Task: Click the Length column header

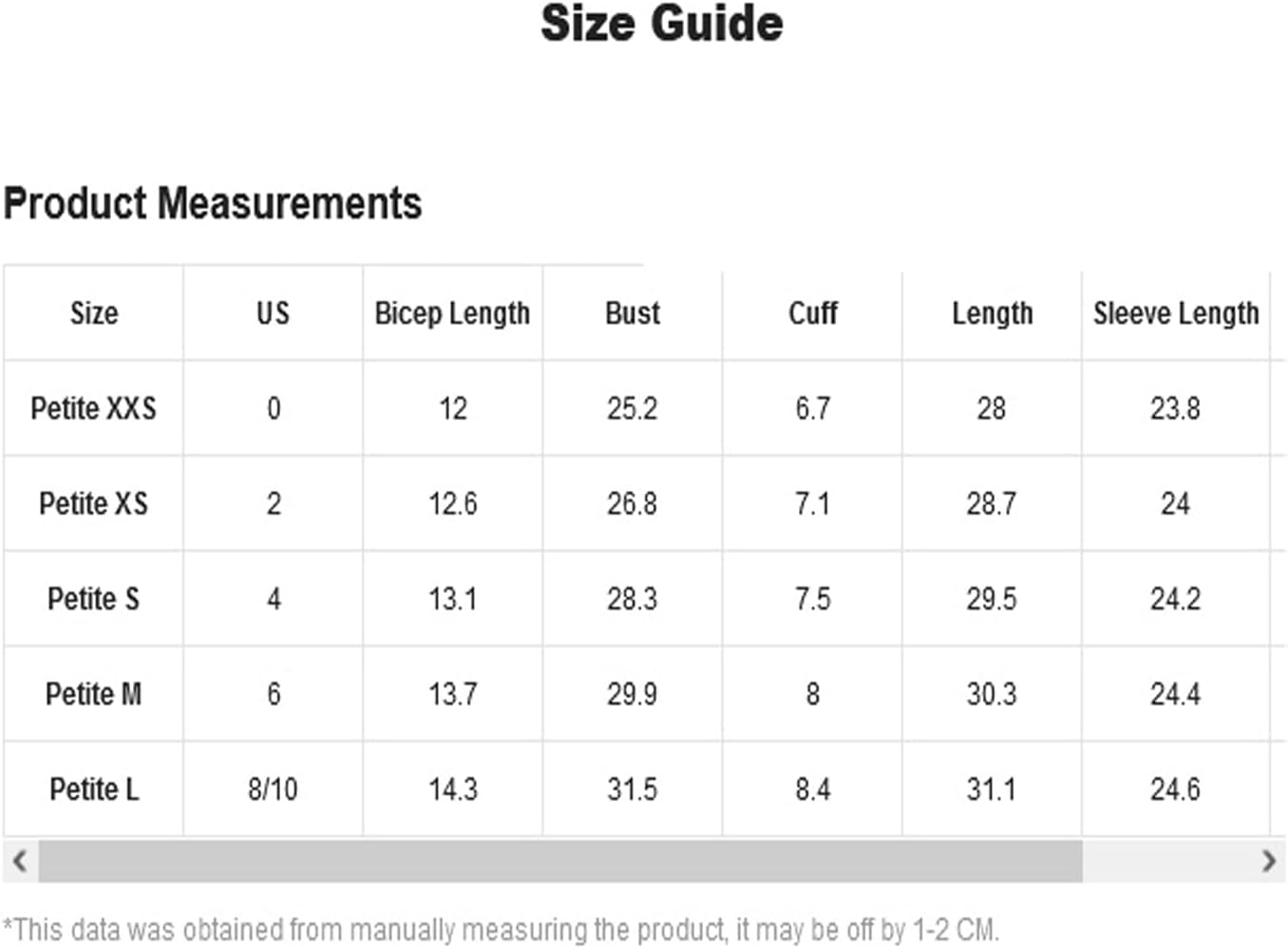Action: click(992, 313)
